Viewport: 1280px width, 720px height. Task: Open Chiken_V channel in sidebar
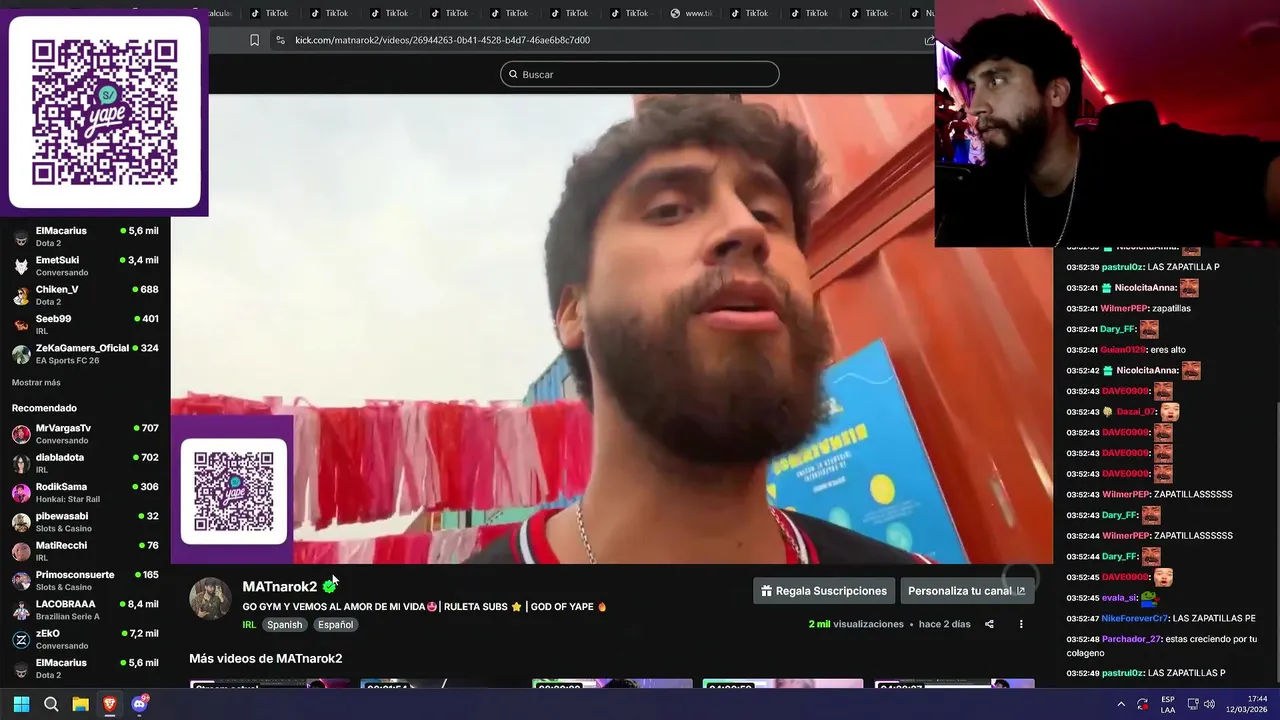(x=85, y=295)
